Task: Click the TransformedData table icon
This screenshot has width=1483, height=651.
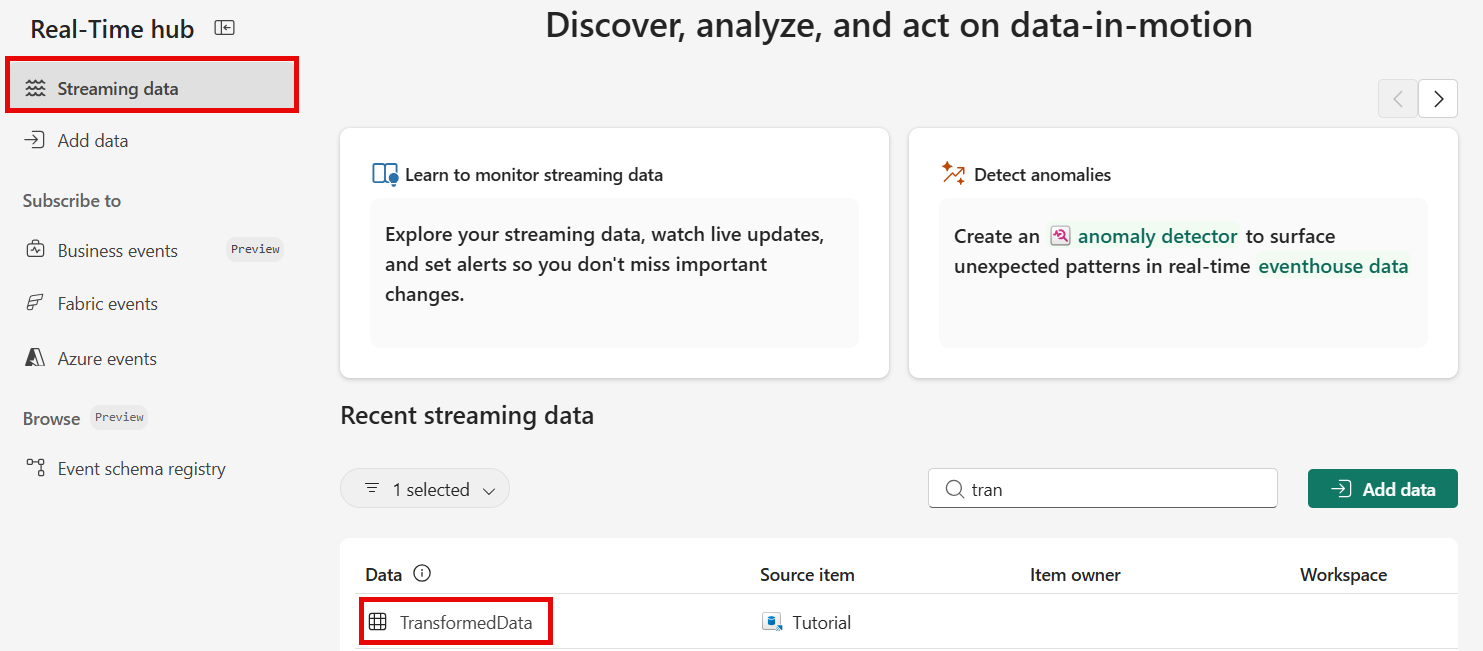Action: tap(377, 622)
